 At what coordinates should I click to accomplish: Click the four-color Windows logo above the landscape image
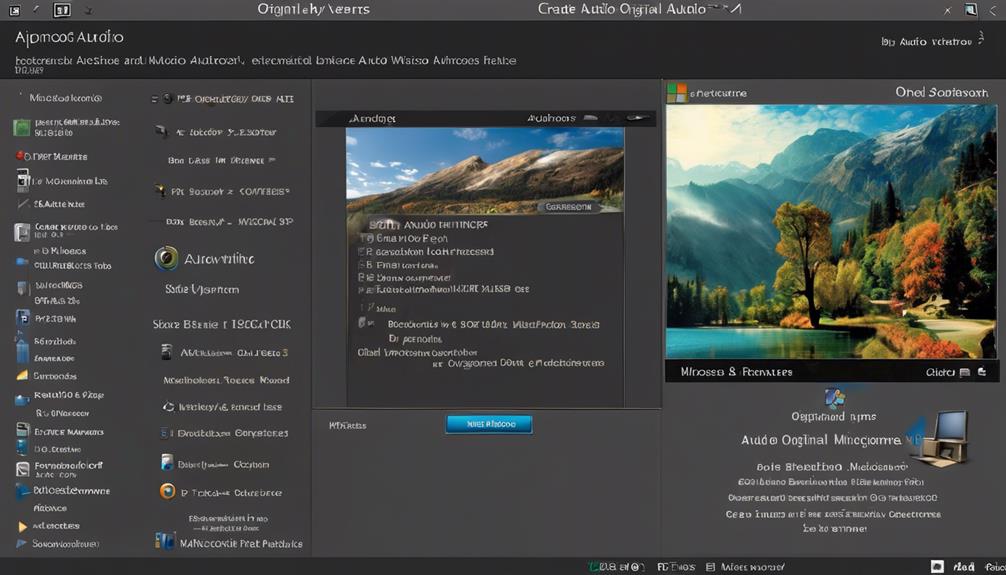click(x=677, y=92)
